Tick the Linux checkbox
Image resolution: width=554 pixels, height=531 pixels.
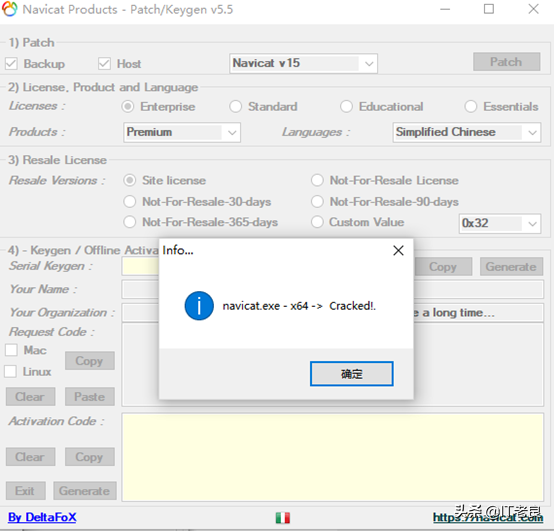coord(10,371)
